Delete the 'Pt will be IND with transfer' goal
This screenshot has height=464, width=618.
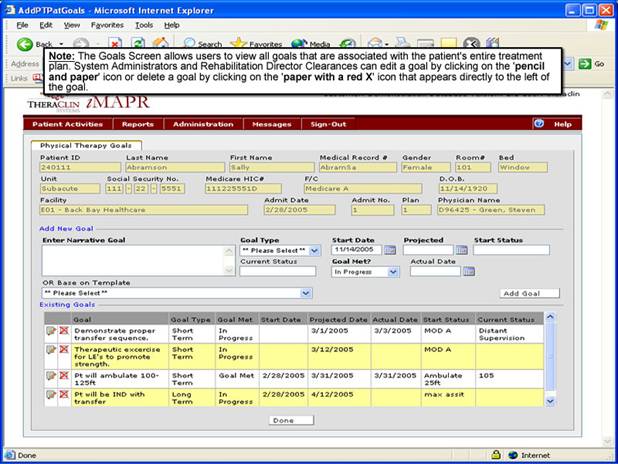[64, 394]
